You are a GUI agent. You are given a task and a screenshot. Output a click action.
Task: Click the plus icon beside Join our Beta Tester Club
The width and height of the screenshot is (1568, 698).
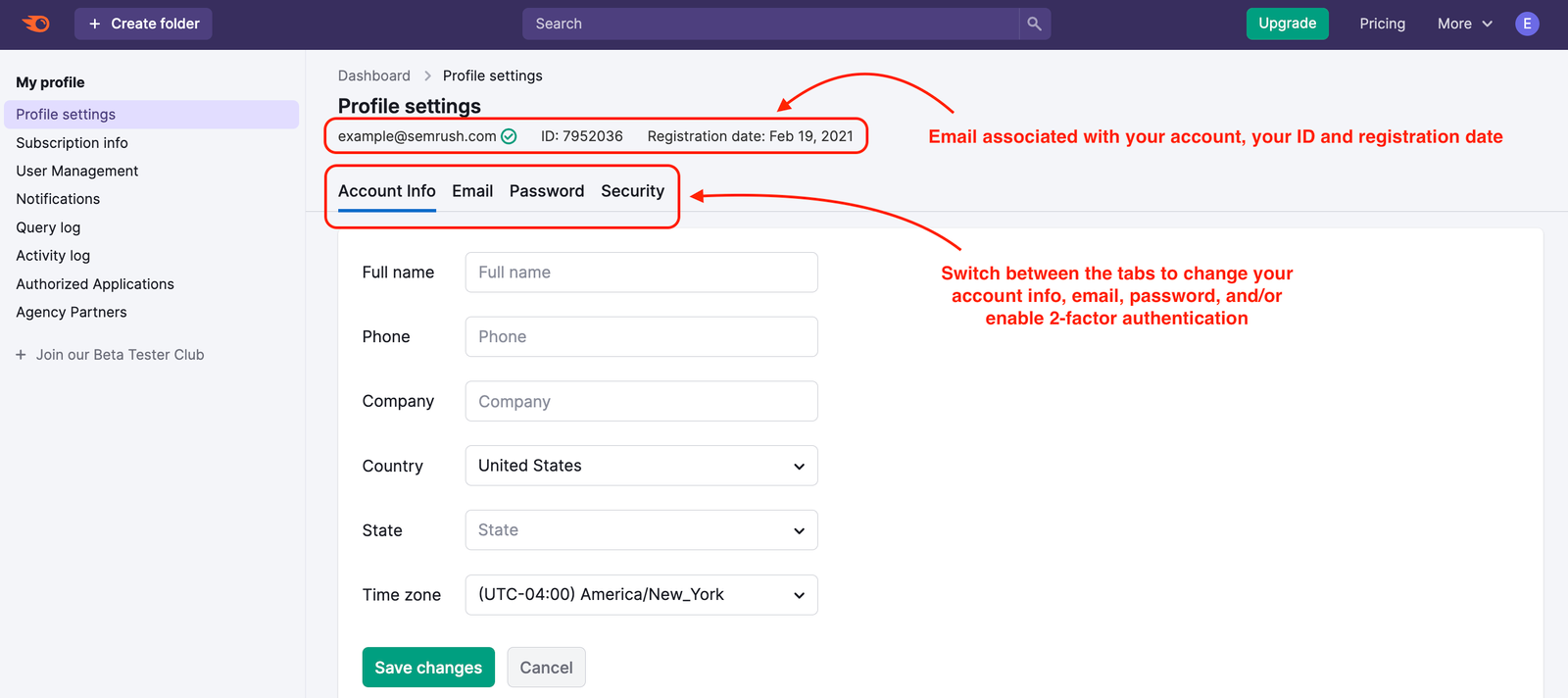[21, 354]
